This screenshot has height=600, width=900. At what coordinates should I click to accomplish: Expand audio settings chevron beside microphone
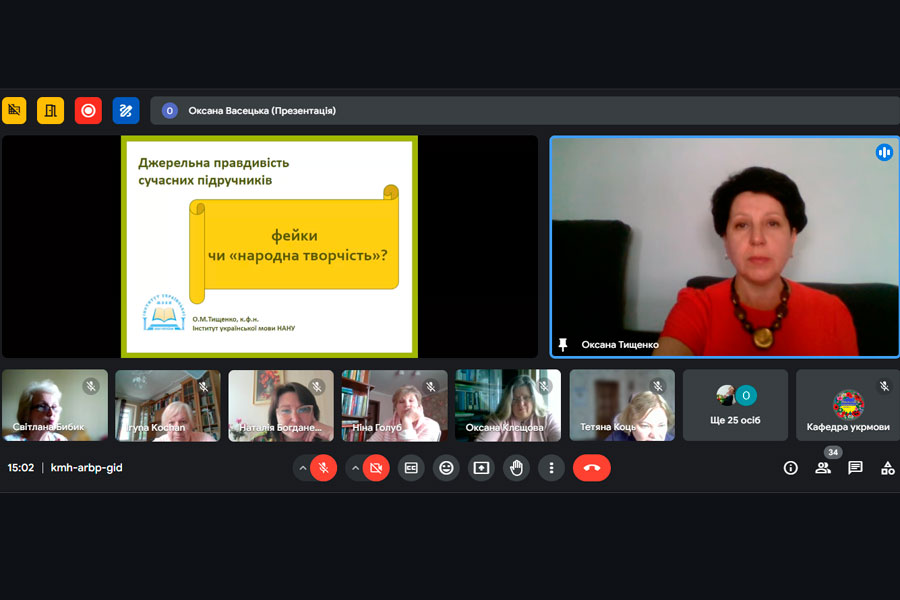302,469
